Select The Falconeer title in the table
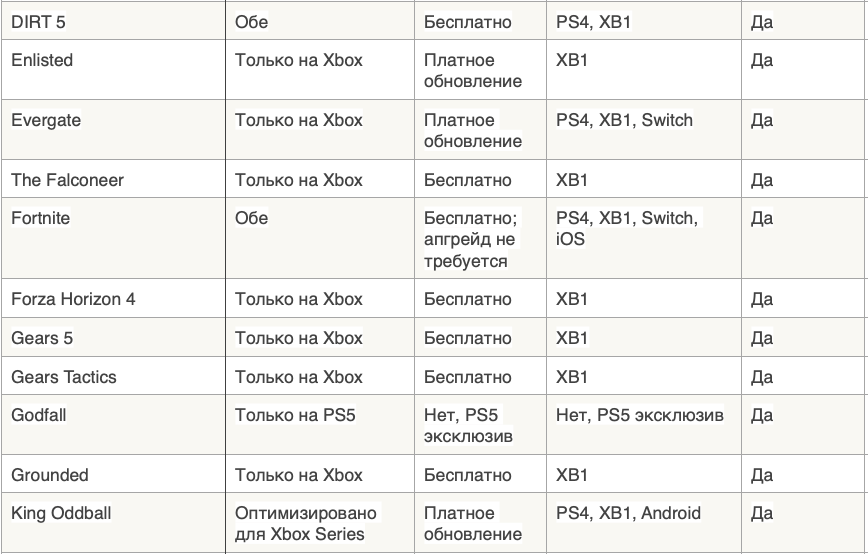 (x=67, y=180)
